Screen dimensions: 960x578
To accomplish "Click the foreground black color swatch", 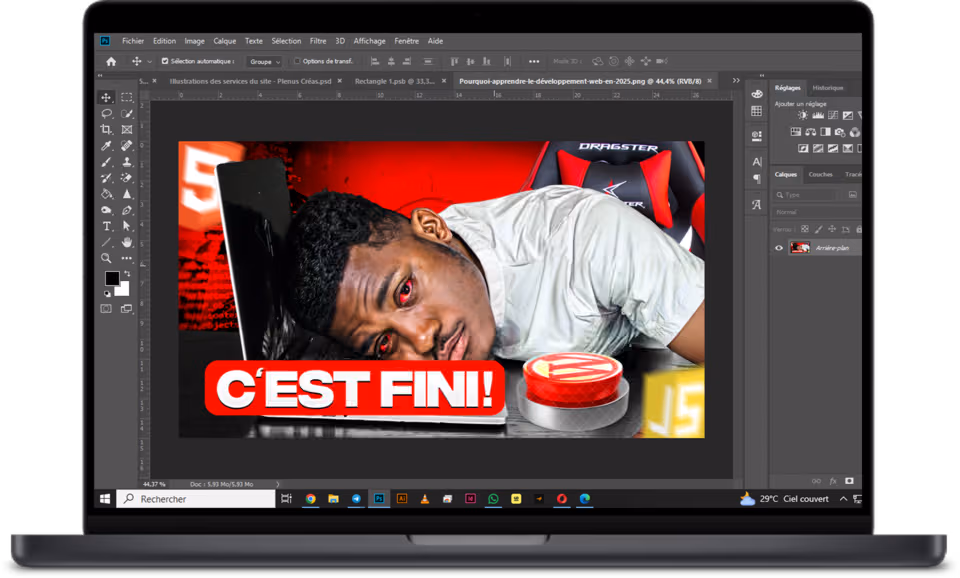I will 112,278.
